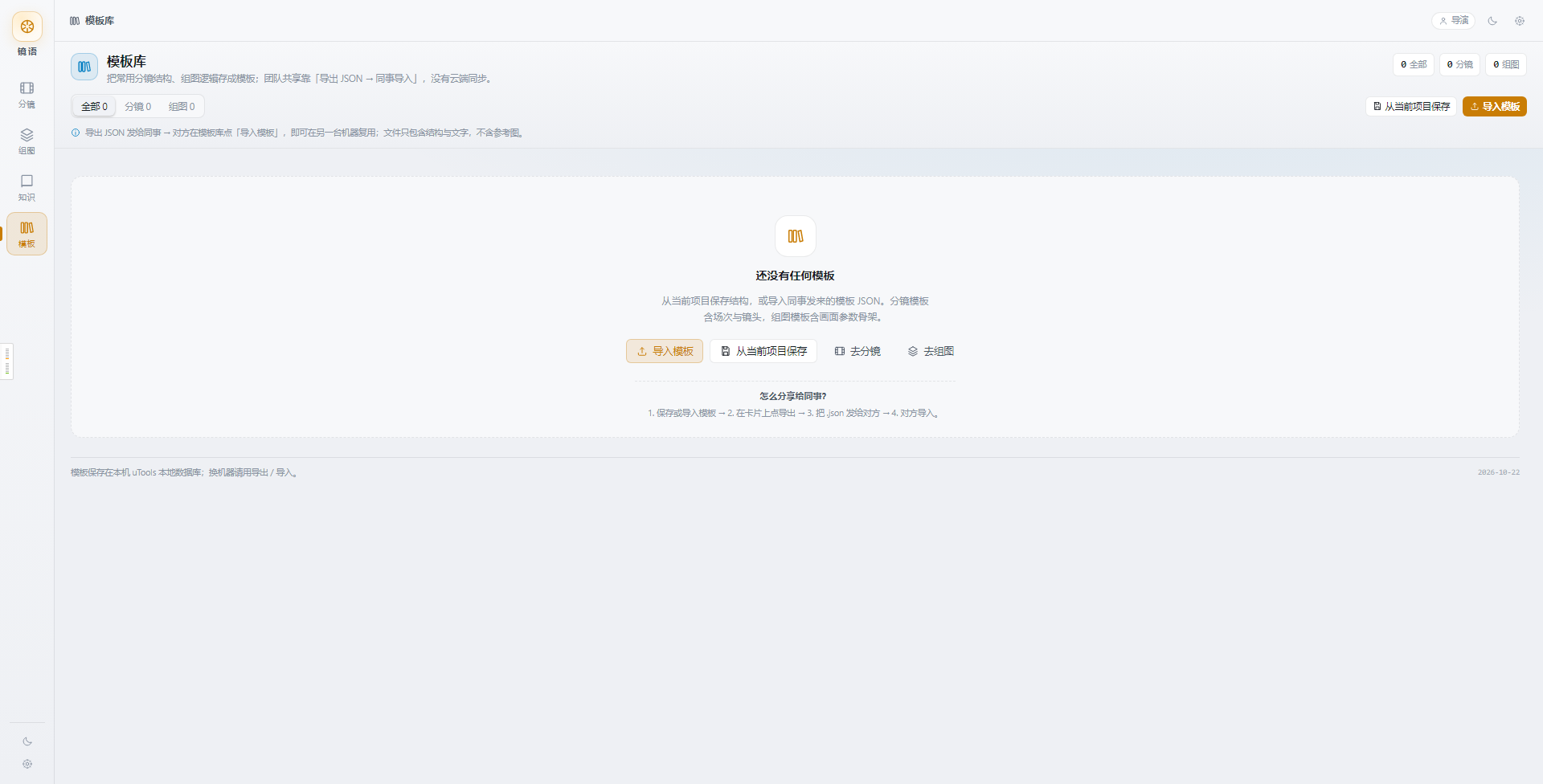Open the 知识 sidebar item
The width and height of the screenshot is (1543, 784).
27,188
